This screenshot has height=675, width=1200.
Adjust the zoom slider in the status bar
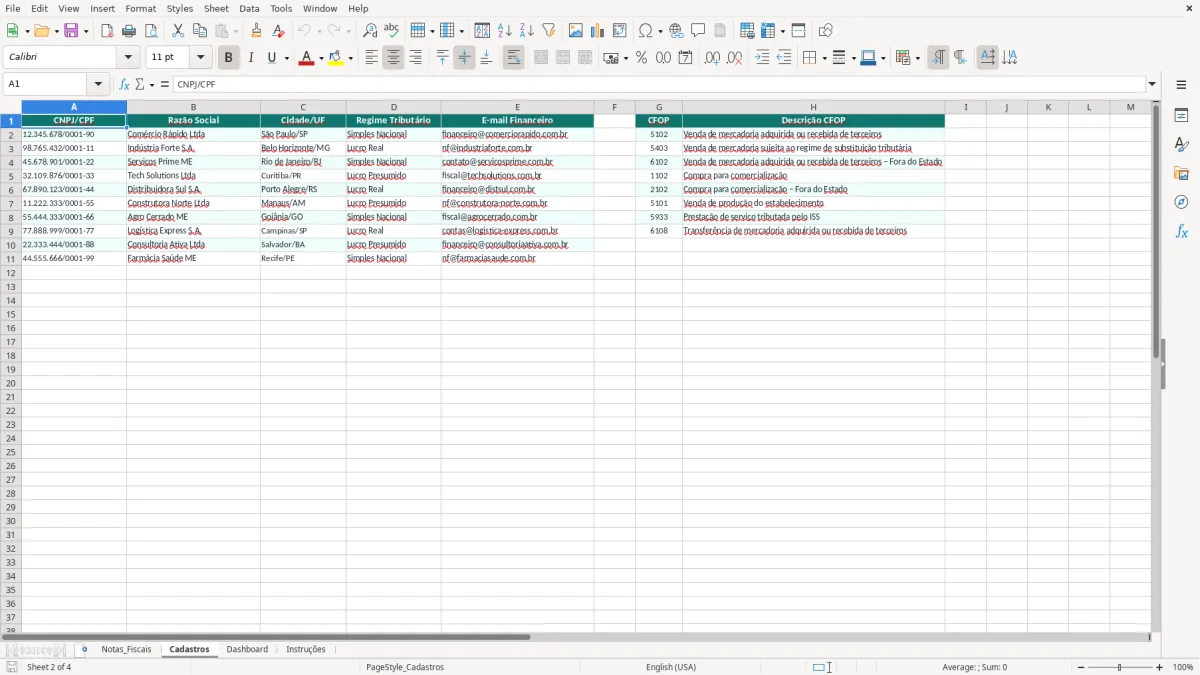click(x=1118, y=667)
